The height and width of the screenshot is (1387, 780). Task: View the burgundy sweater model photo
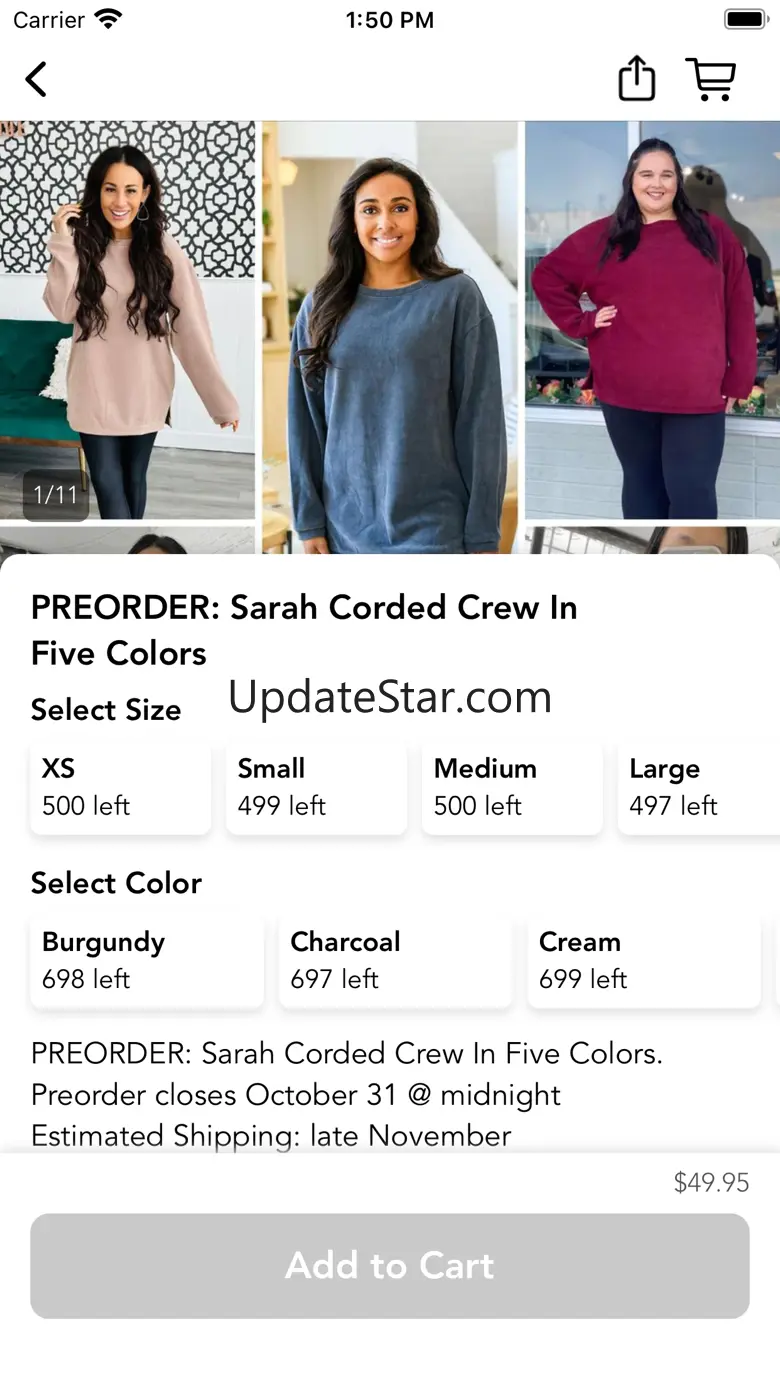[652, 320]
